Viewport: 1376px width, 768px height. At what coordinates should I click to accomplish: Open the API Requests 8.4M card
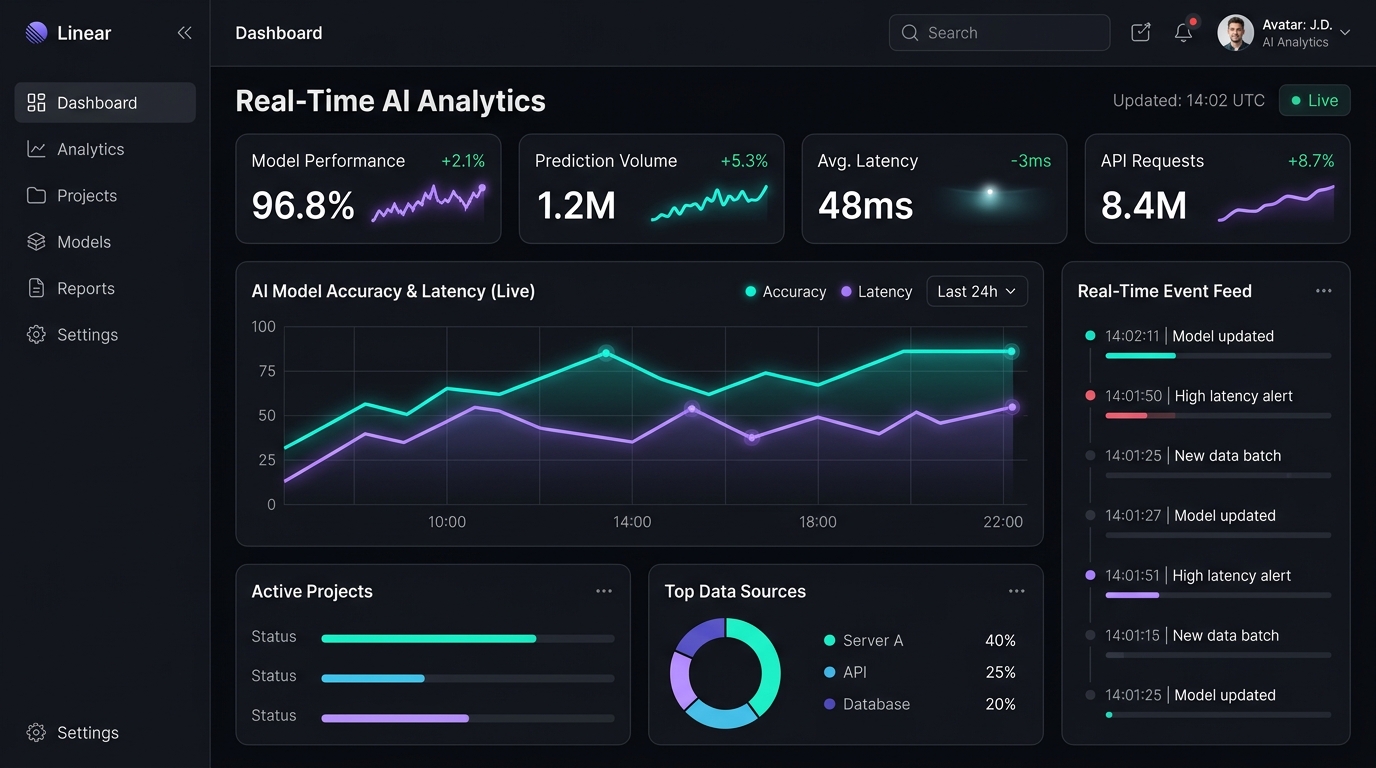pyautogui.click(x=1217, y=189)
